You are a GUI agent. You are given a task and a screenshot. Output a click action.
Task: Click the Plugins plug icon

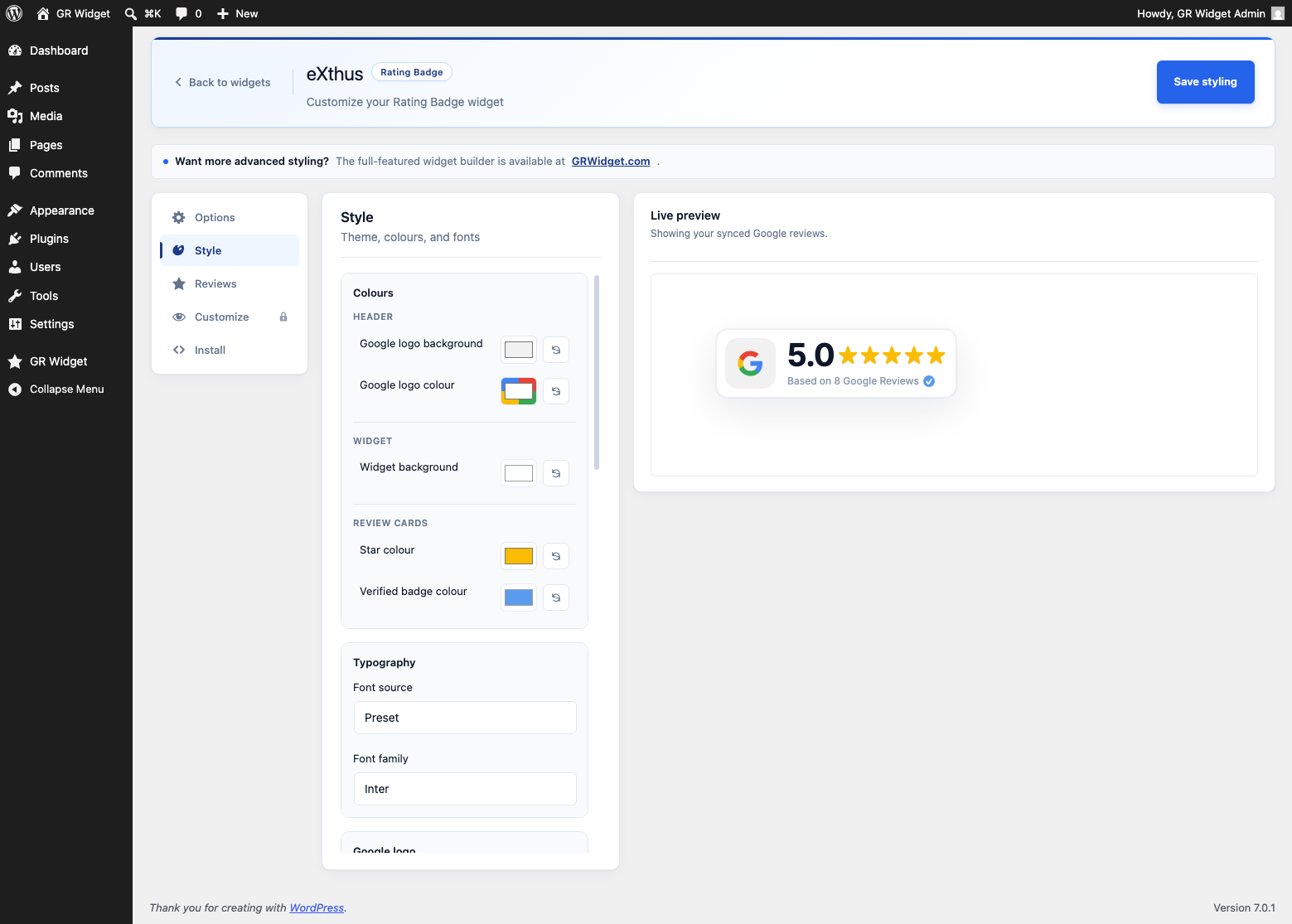point(15,239)
